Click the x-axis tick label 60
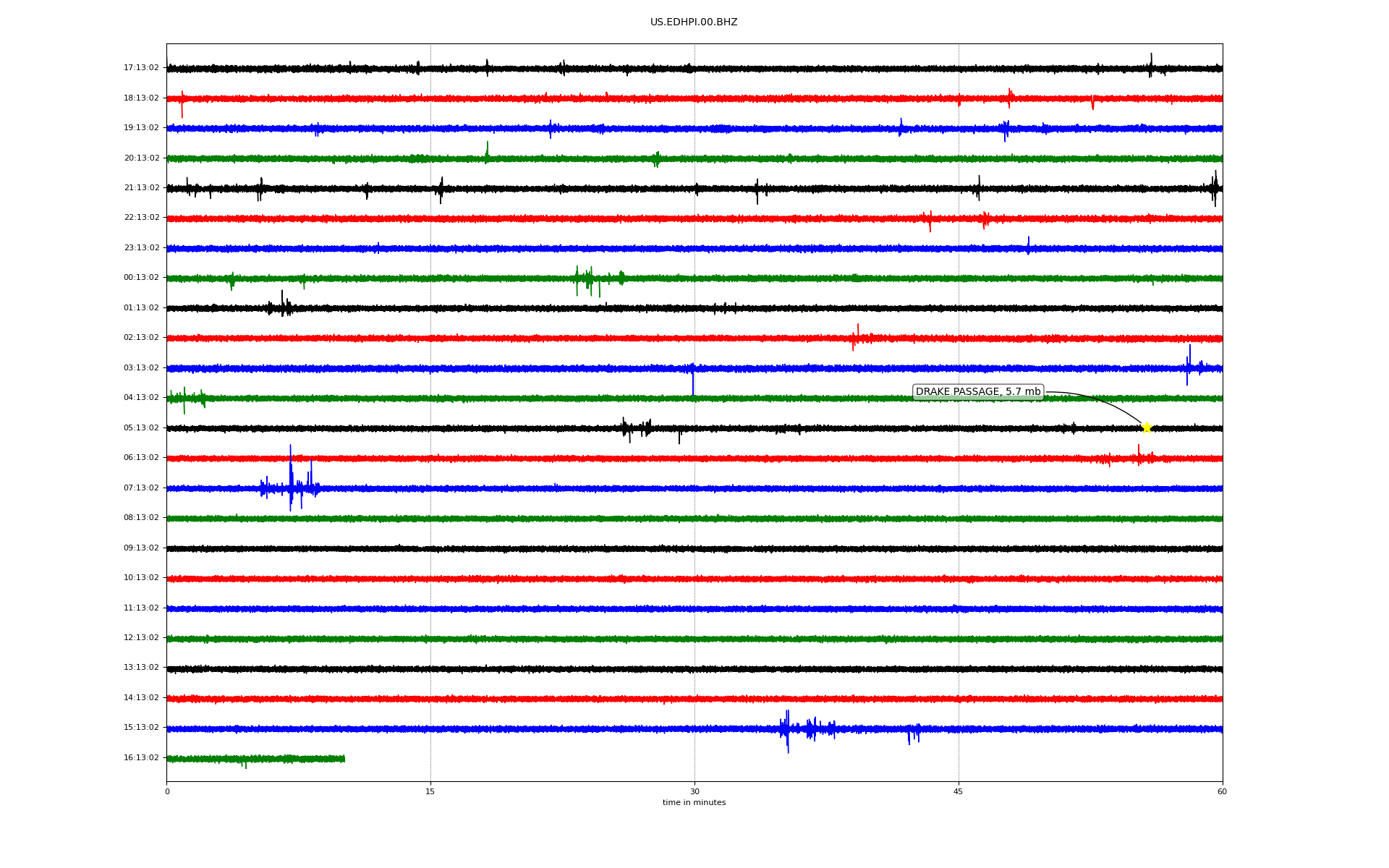 tap(1222, 792)
